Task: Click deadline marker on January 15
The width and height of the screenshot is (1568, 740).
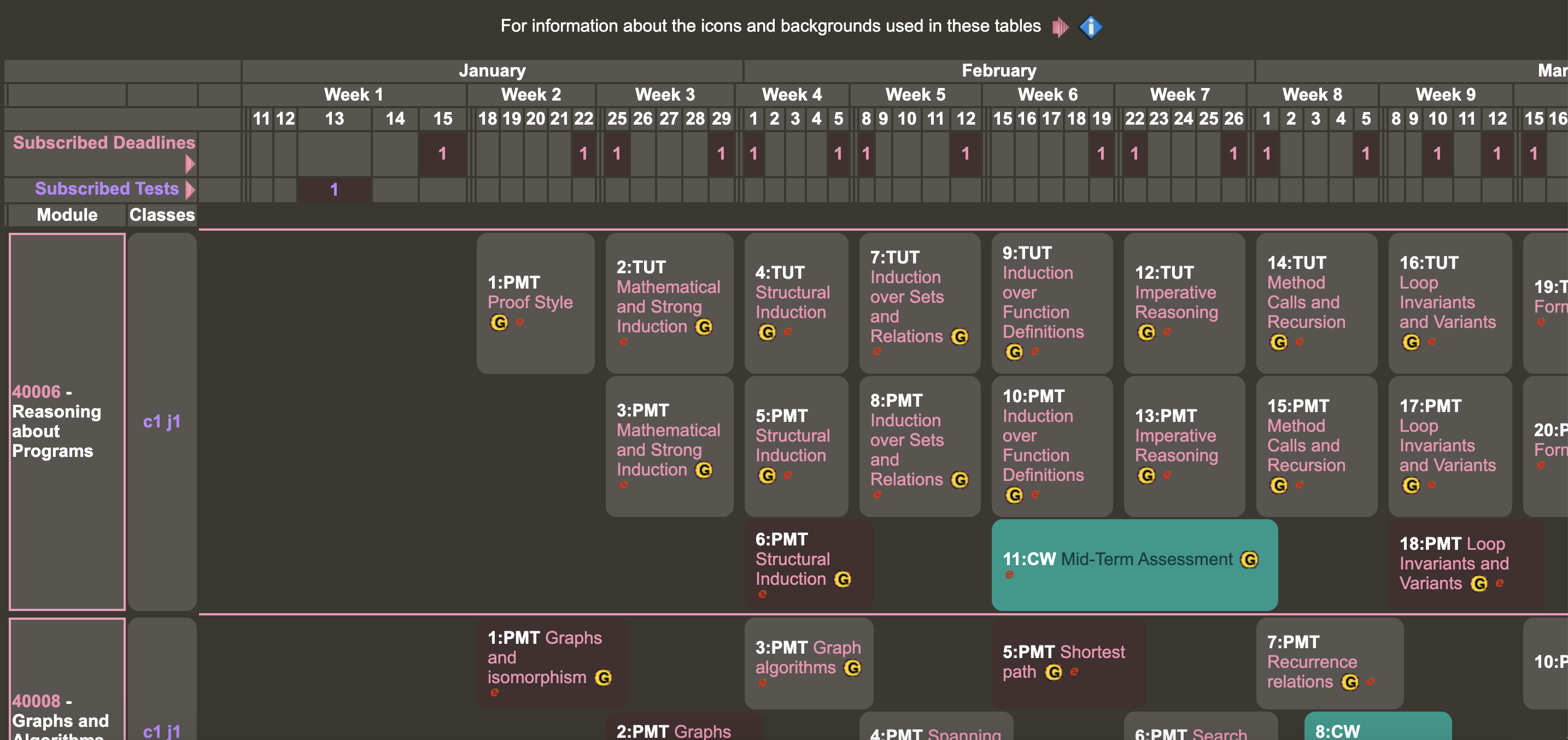Action: [442, 154]
